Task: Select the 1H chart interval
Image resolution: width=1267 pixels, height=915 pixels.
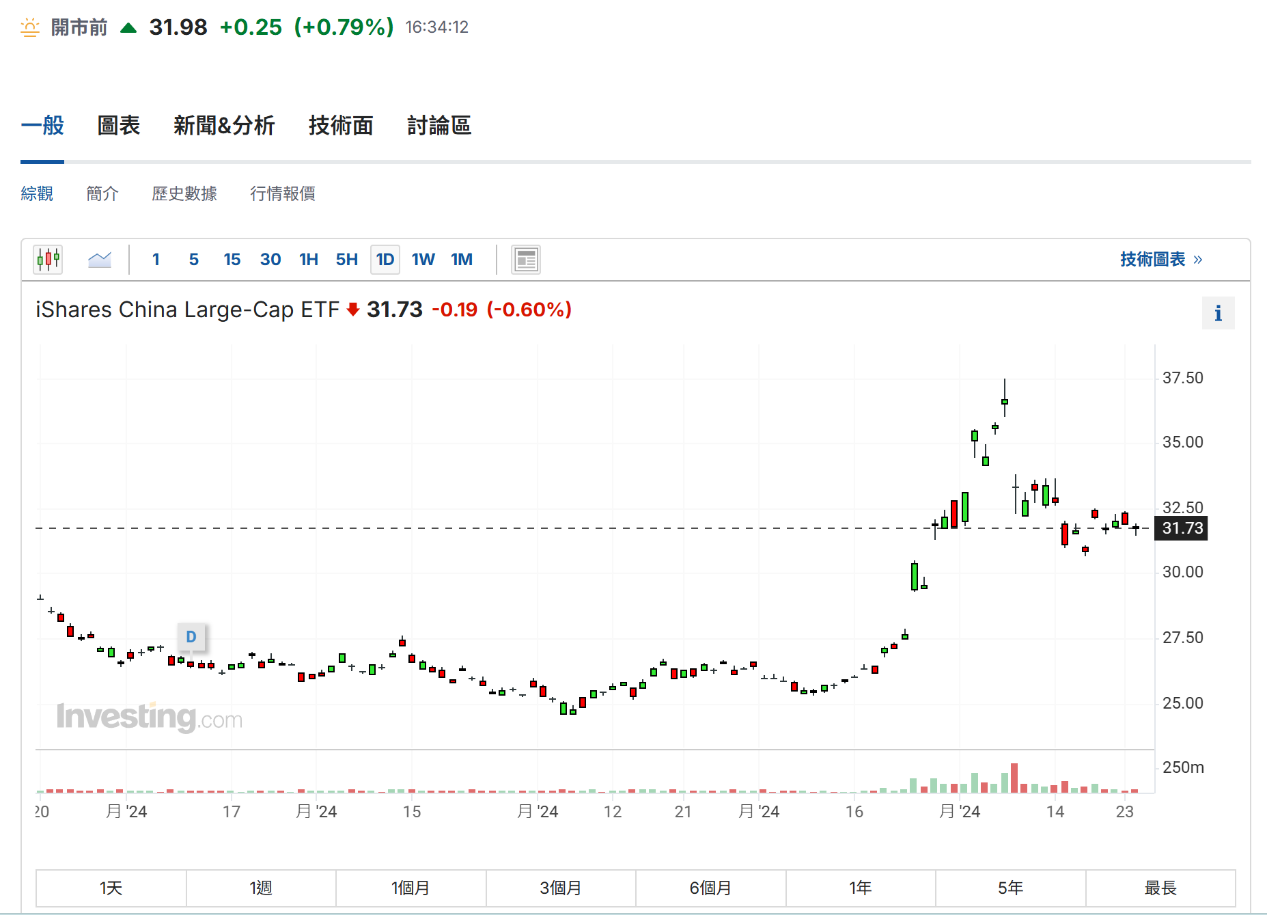Action: tap(308, 260)
